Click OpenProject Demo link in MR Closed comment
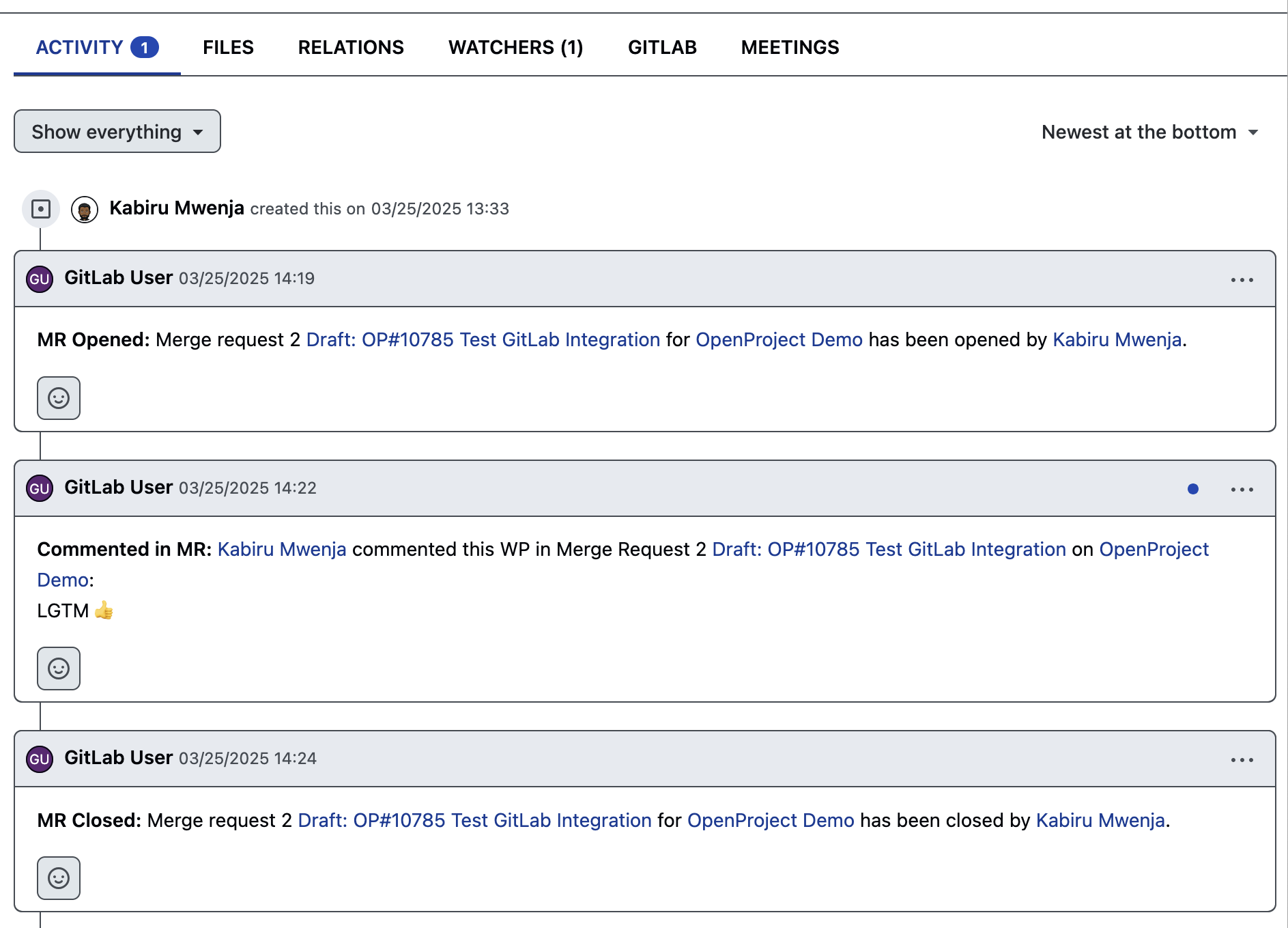The width and height of the screenshot is (1288, 928). click(x=770, y=820)
